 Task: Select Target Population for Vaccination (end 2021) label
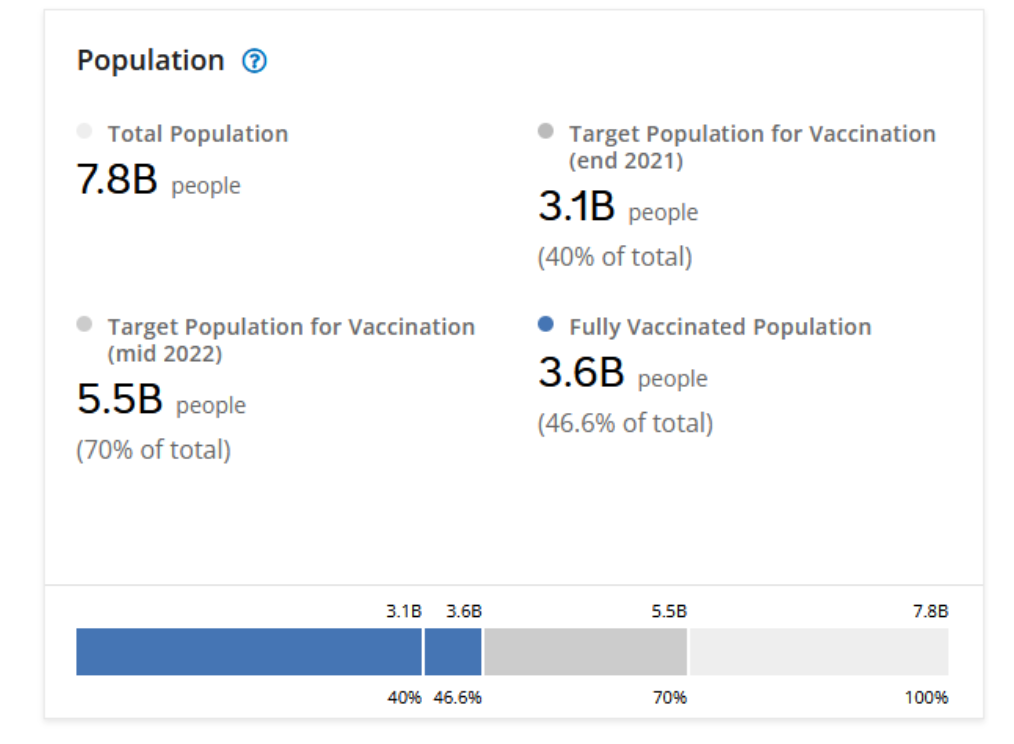click(752, 146)
